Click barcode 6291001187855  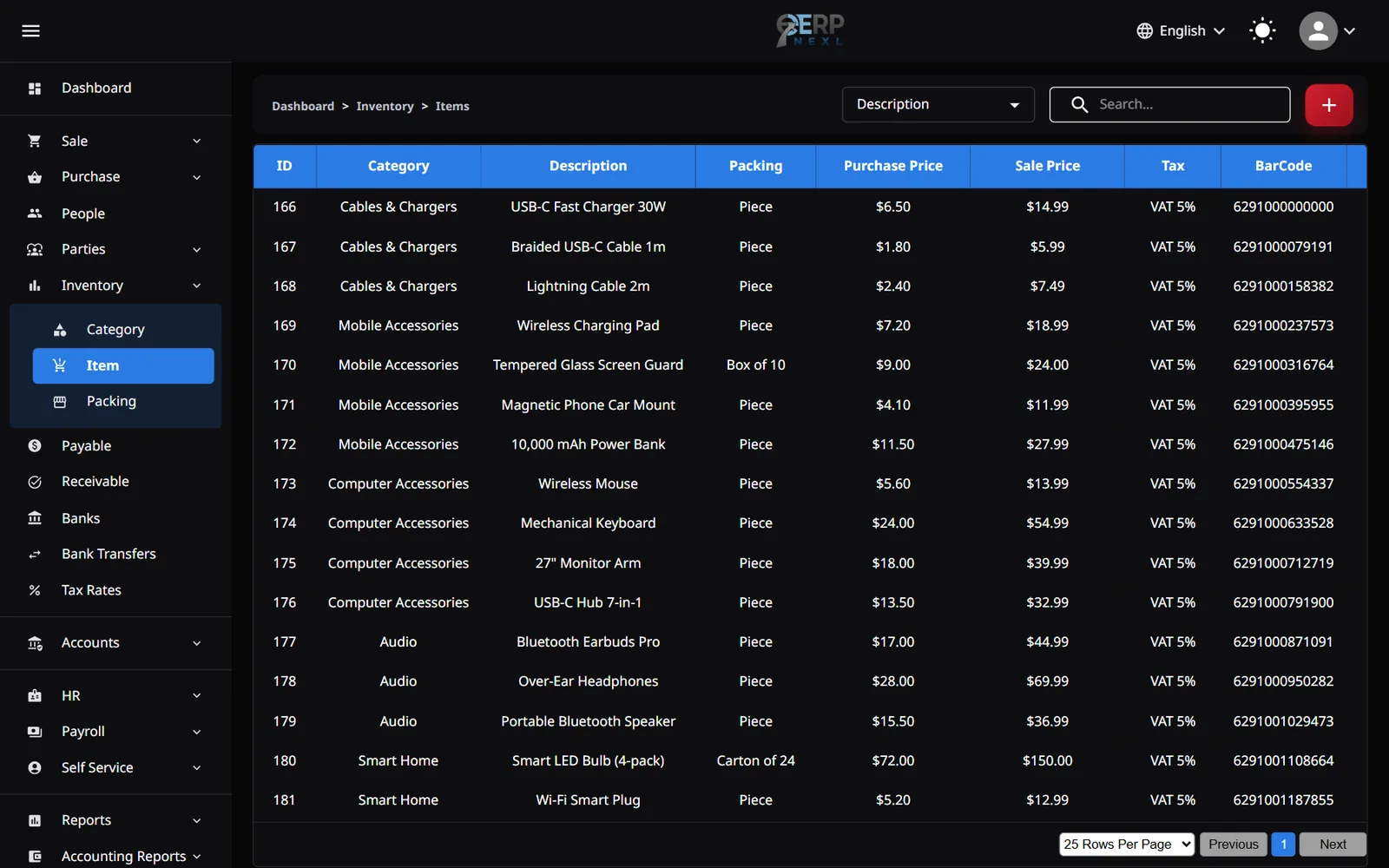pos(1283,800)
